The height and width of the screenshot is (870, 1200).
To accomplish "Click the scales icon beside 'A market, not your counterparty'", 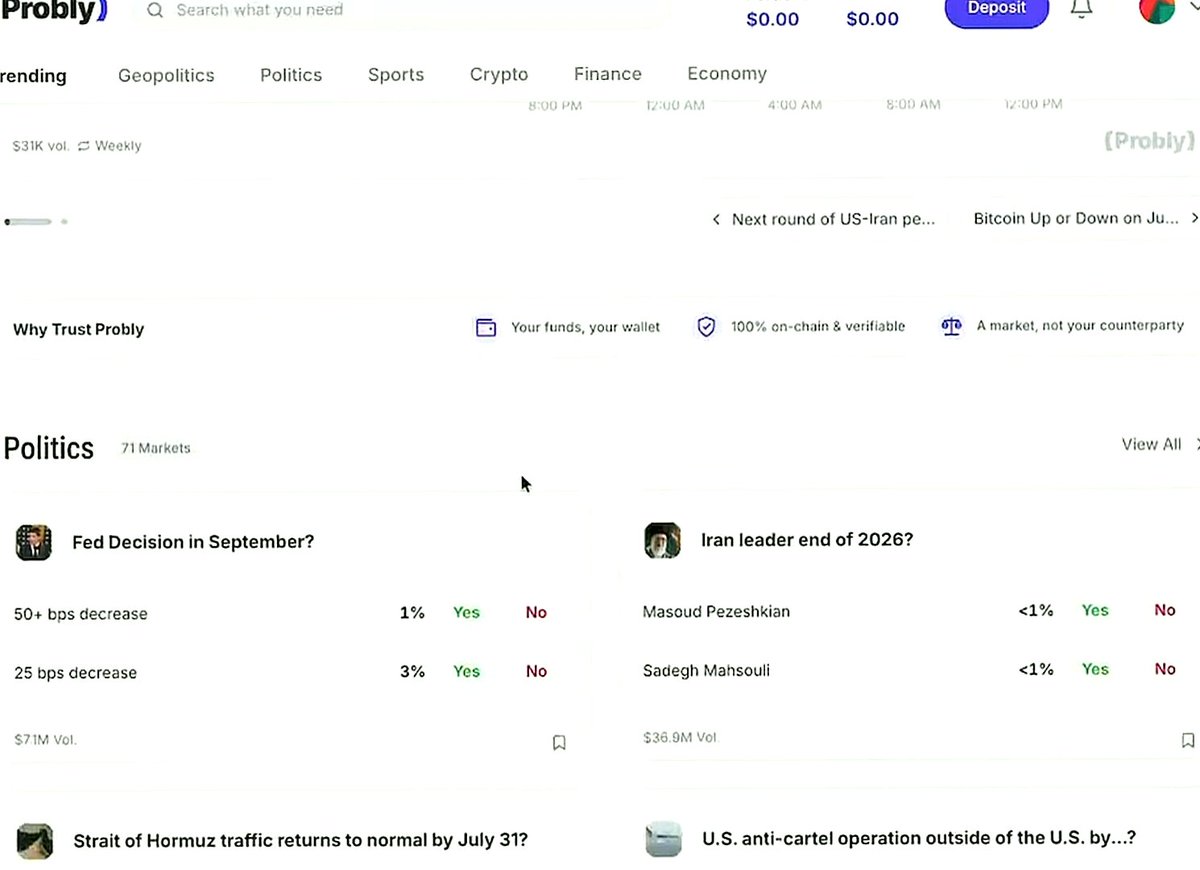I will [x=951, y=326].
